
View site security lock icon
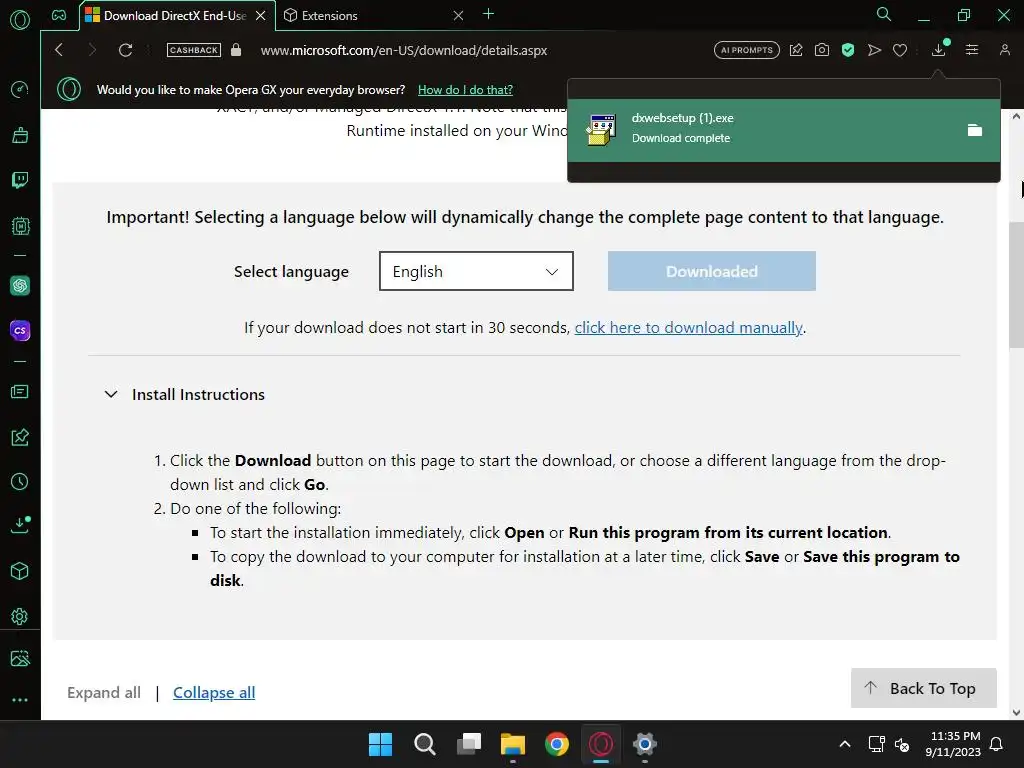click(x=236, y=50)
